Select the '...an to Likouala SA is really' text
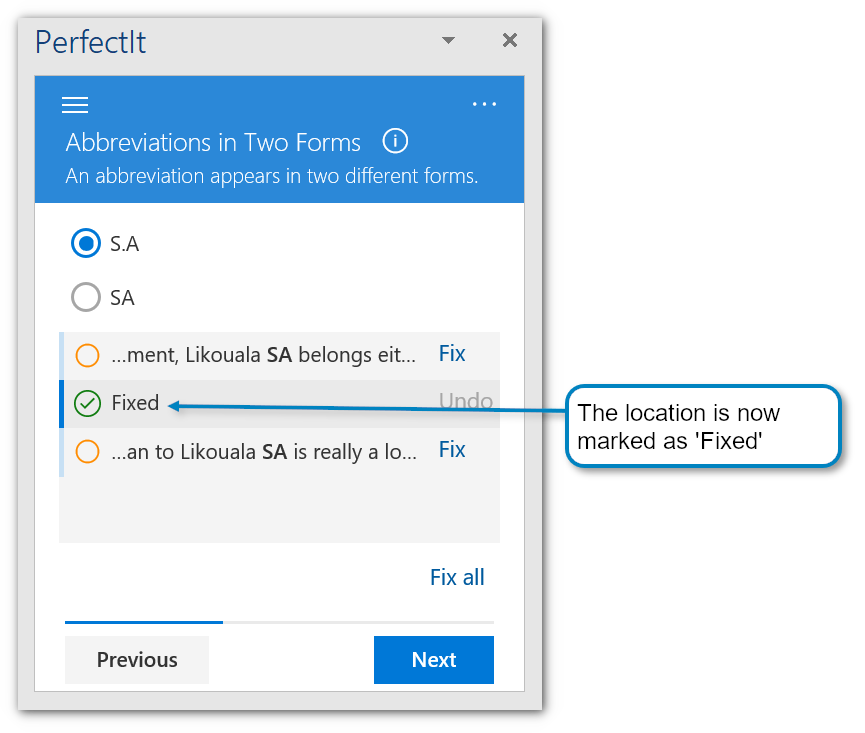 pyautogui.click(x=263, y=452)
